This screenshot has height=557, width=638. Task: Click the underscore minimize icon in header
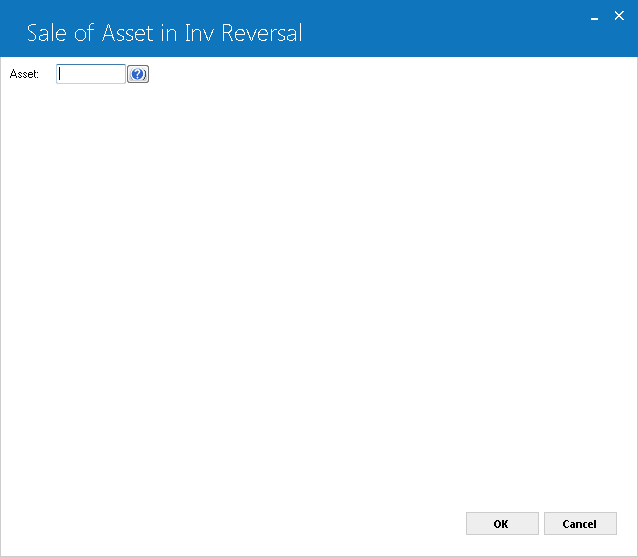(594, 17)
